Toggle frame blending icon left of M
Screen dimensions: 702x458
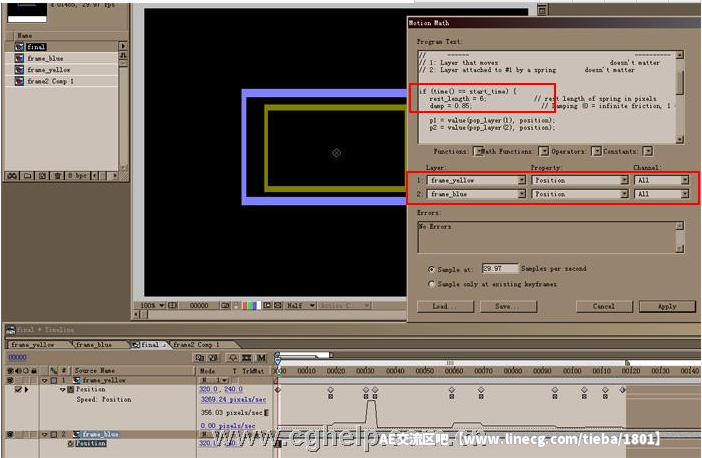tap(247, 358)
